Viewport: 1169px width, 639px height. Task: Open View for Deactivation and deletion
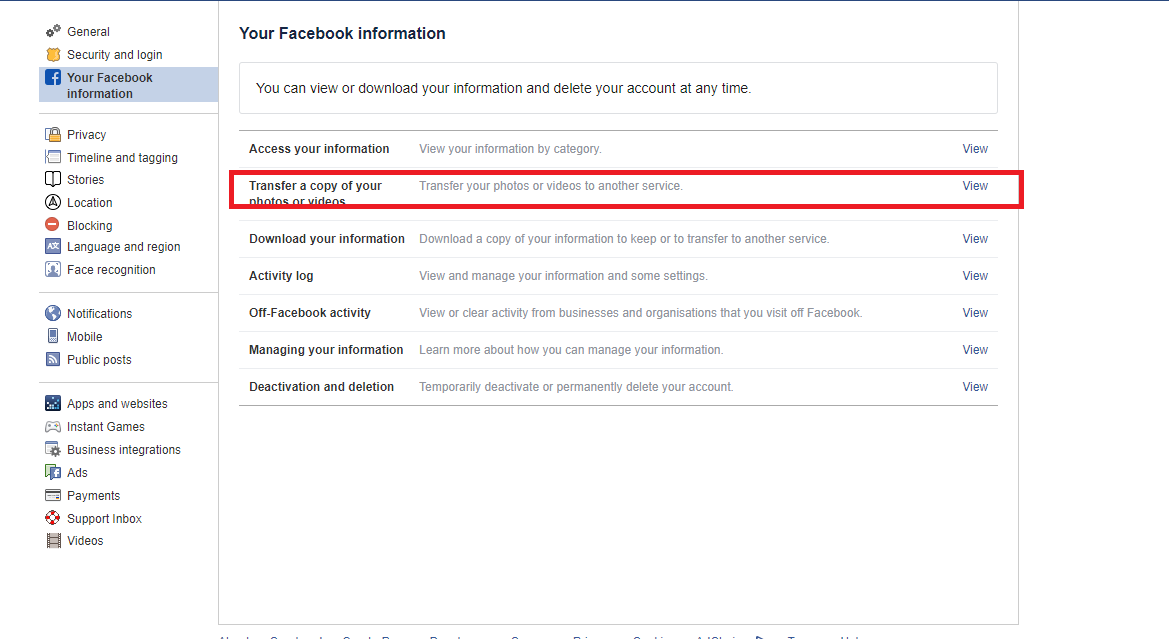click(x=975, y=387)
